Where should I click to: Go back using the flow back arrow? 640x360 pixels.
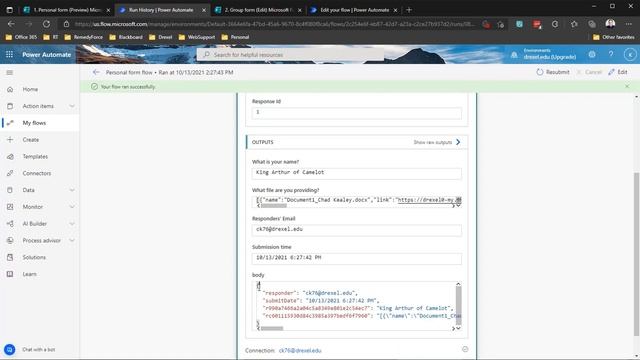pyautogui.click(x=96, y=72)
